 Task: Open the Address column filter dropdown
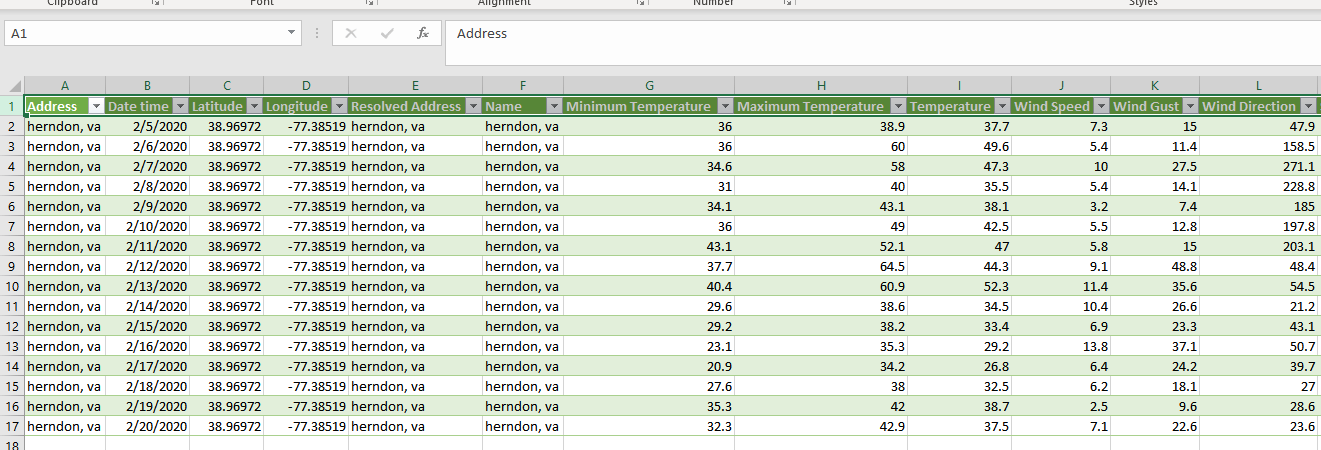(x=96, y=106)
